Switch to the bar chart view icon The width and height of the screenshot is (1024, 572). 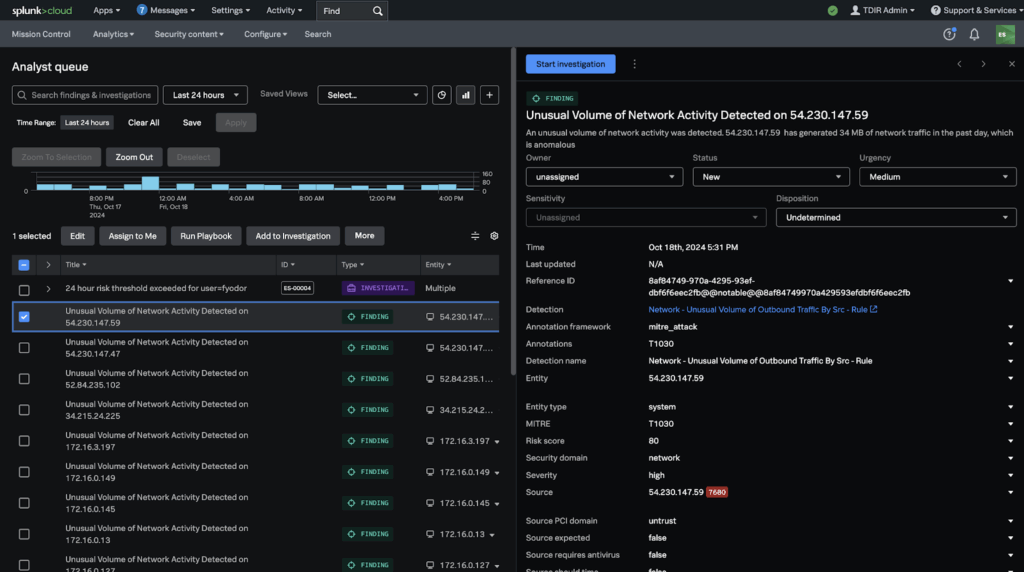tap(465, 95)
